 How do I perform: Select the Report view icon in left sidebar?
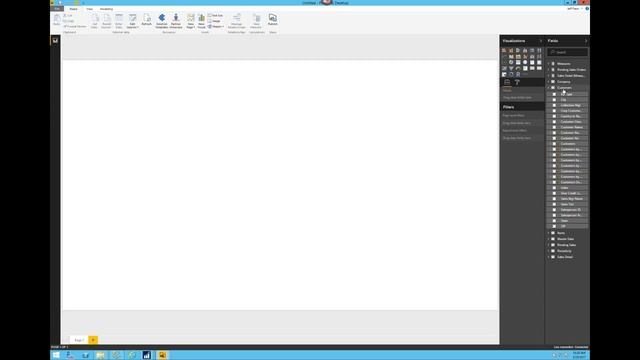click(55, 40)
